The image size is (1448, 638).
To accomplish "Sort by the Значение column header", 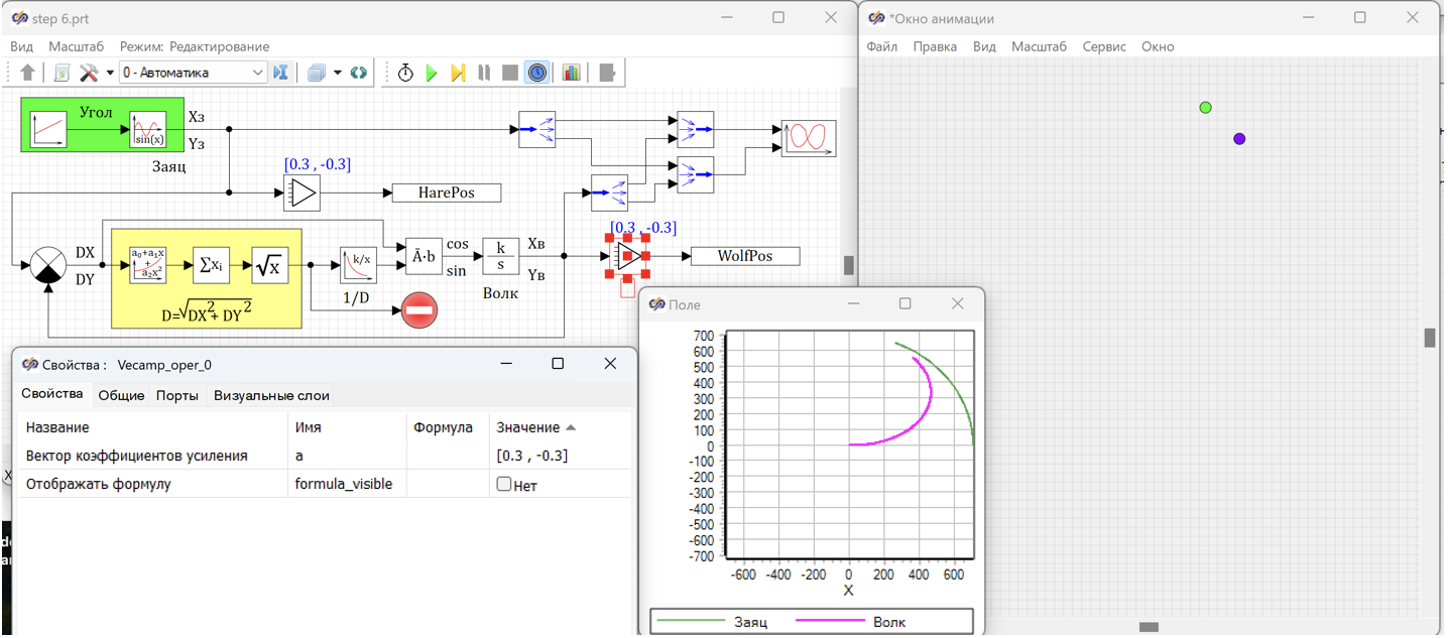I will click(x=536, y=428).
